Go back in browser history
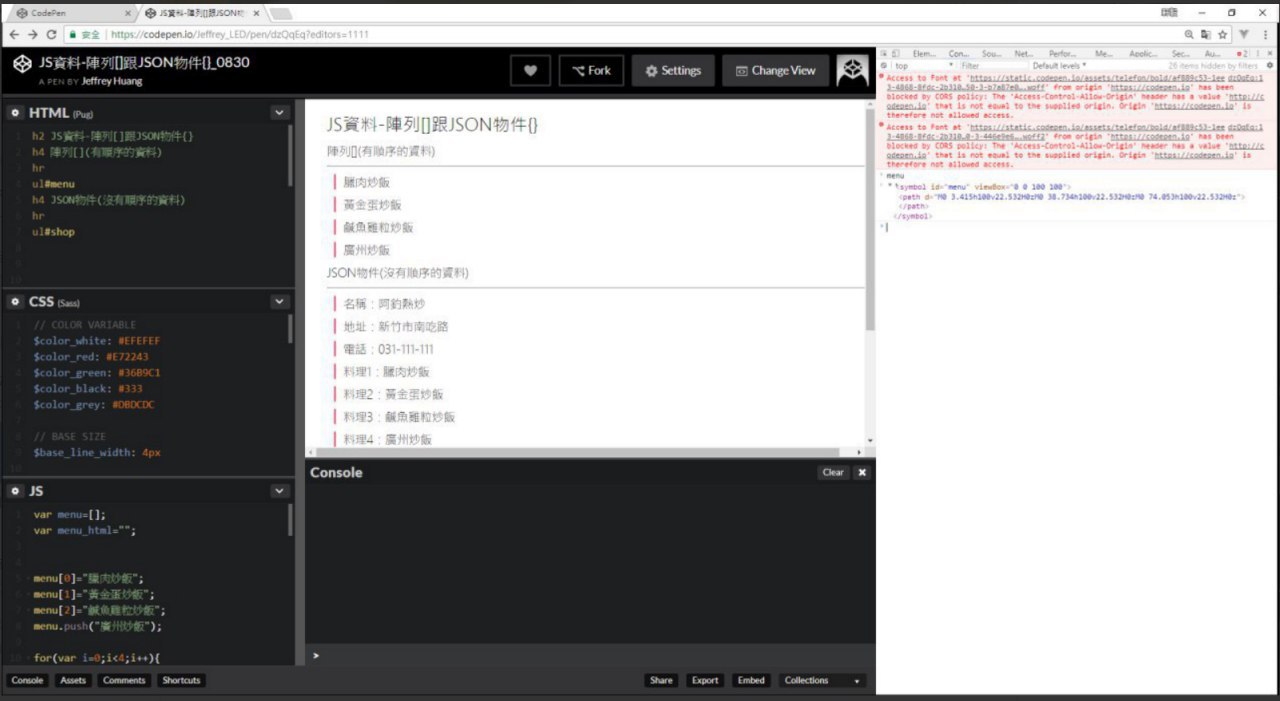This screenshot has height=701, width=1280. click(x=14, y=34)
